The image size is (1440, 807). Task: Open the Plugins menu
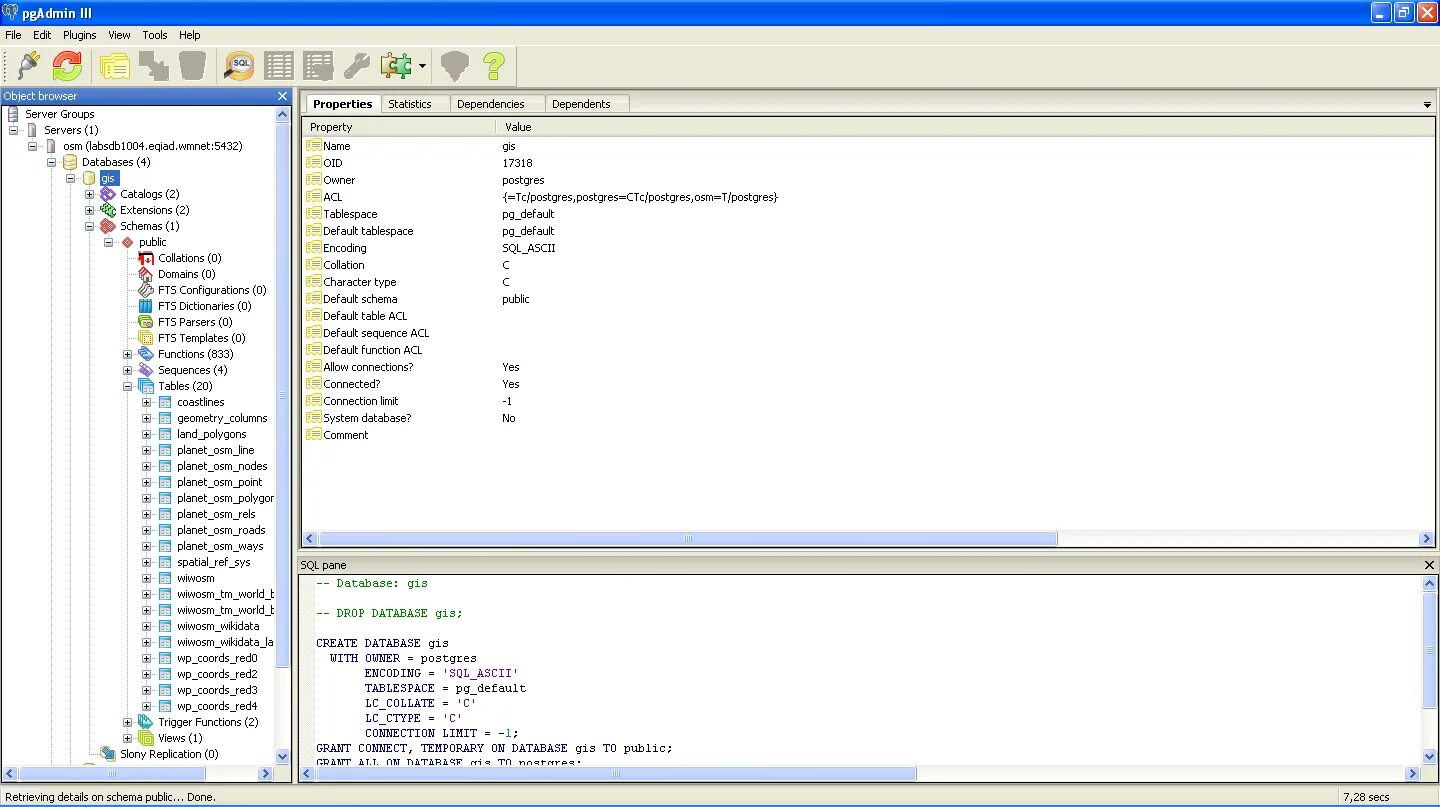click(x=80, y=35)
